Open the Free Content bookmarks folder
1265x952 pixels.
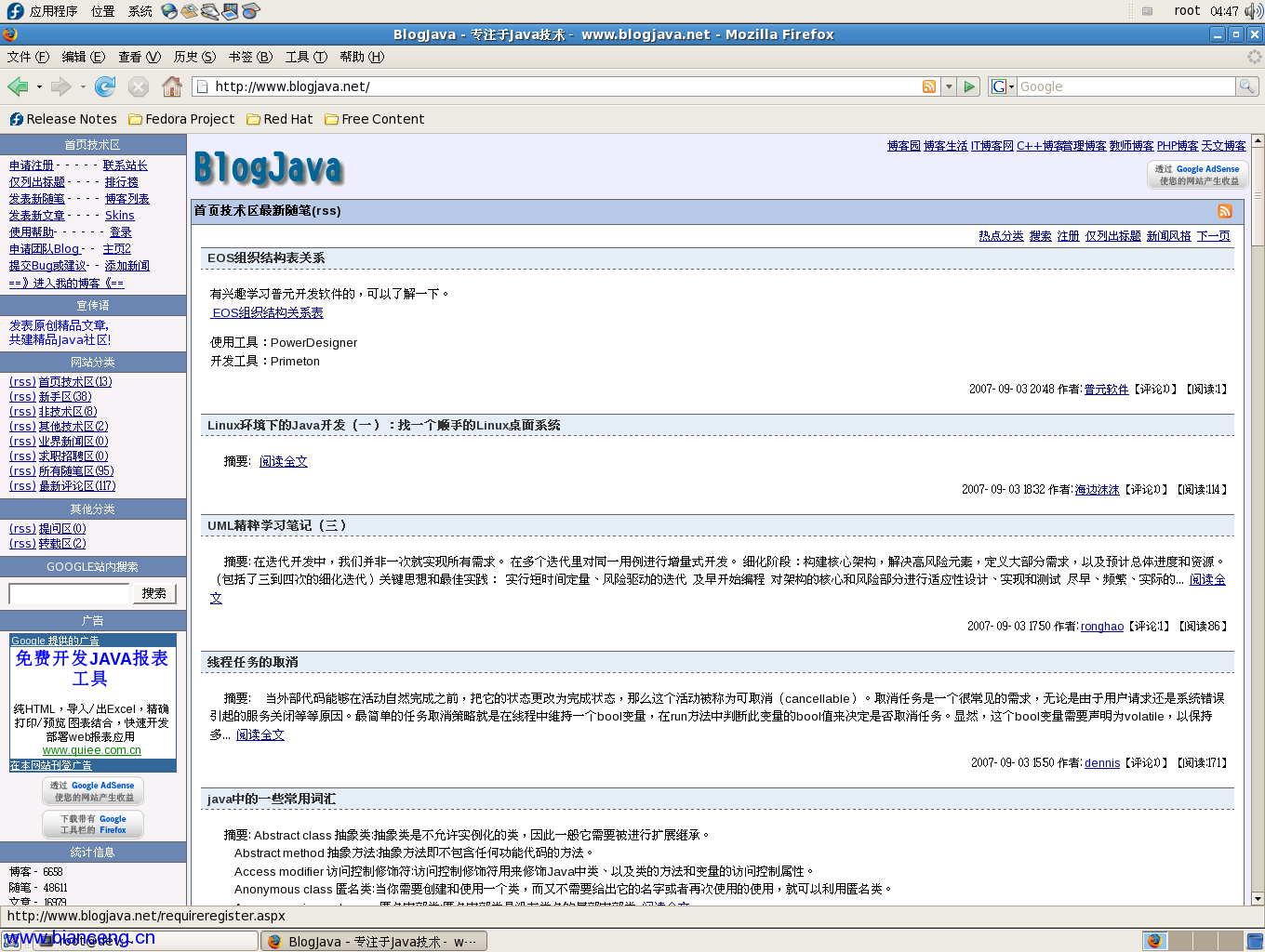374,119
